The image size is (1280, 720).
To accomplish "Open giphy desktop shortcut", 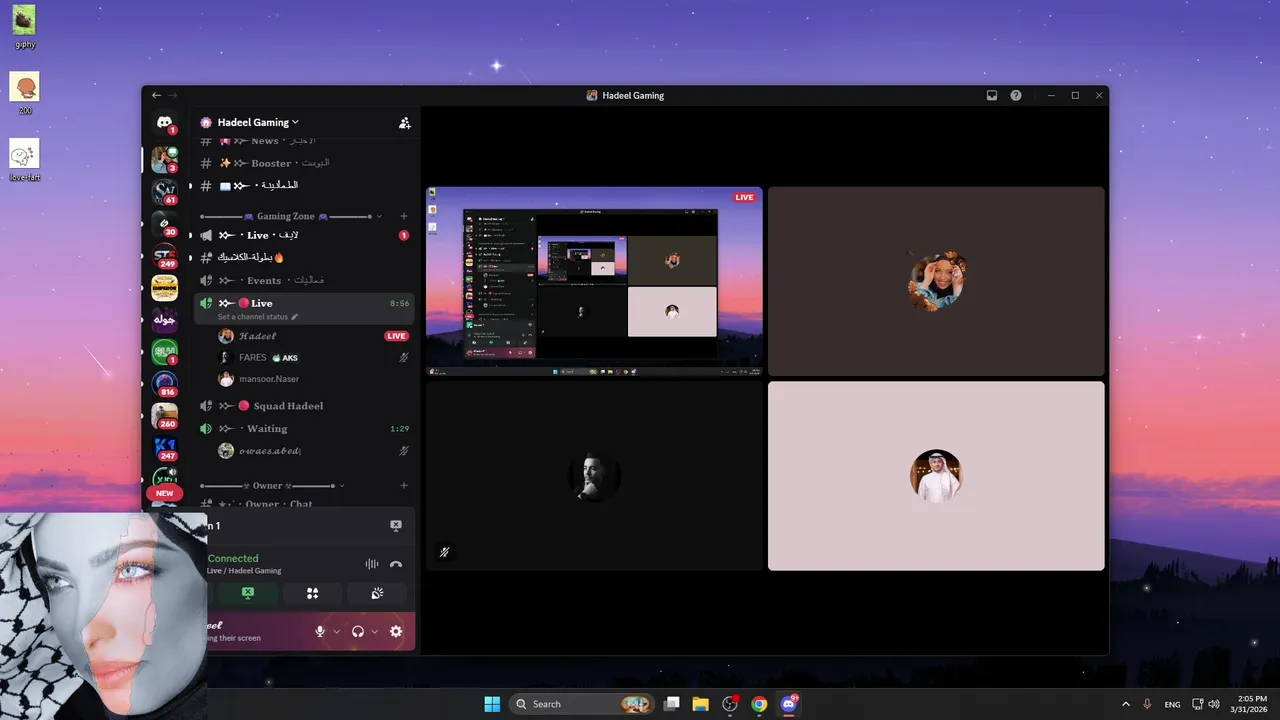I will coord(24,26).
